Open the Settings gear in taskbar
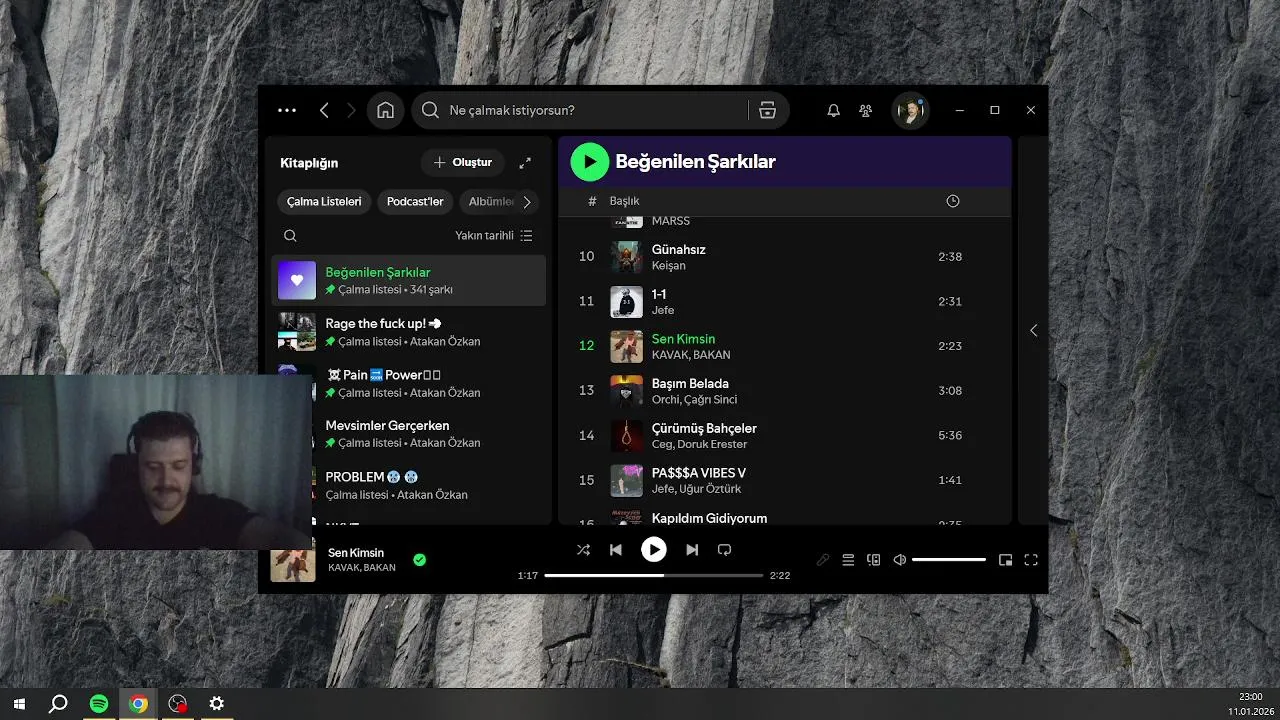The width and height of the screenshot is (1280, 720). click(x=217, y=704)
